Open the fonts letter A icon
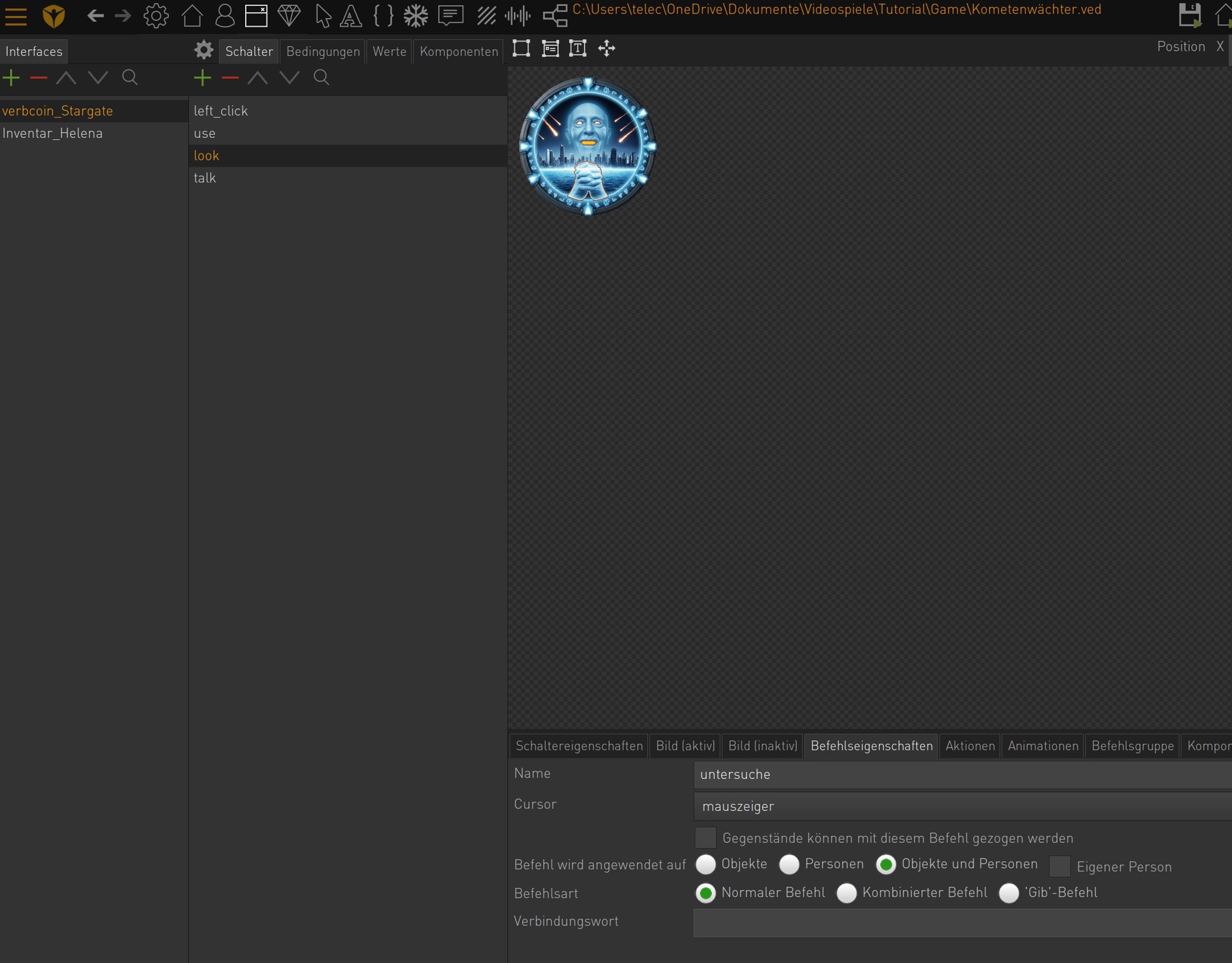Viewport: 1232px width, 963px height. [x=350, y=16]
